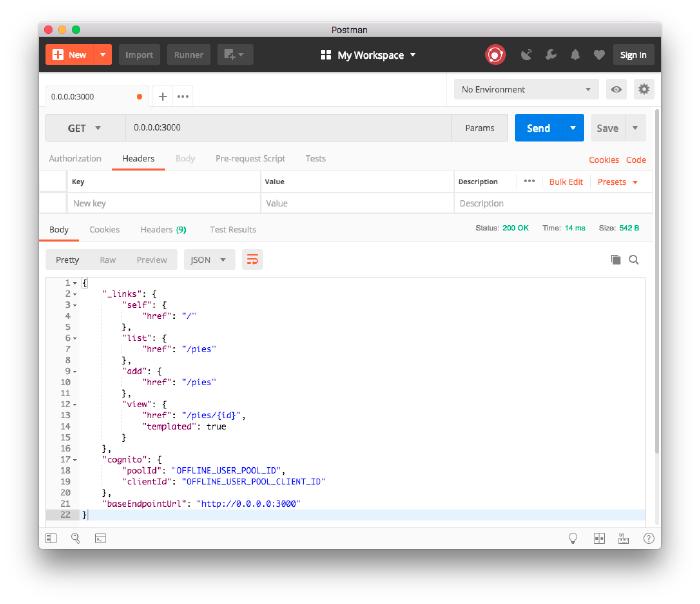Click the header Value field

pos(357,204)
